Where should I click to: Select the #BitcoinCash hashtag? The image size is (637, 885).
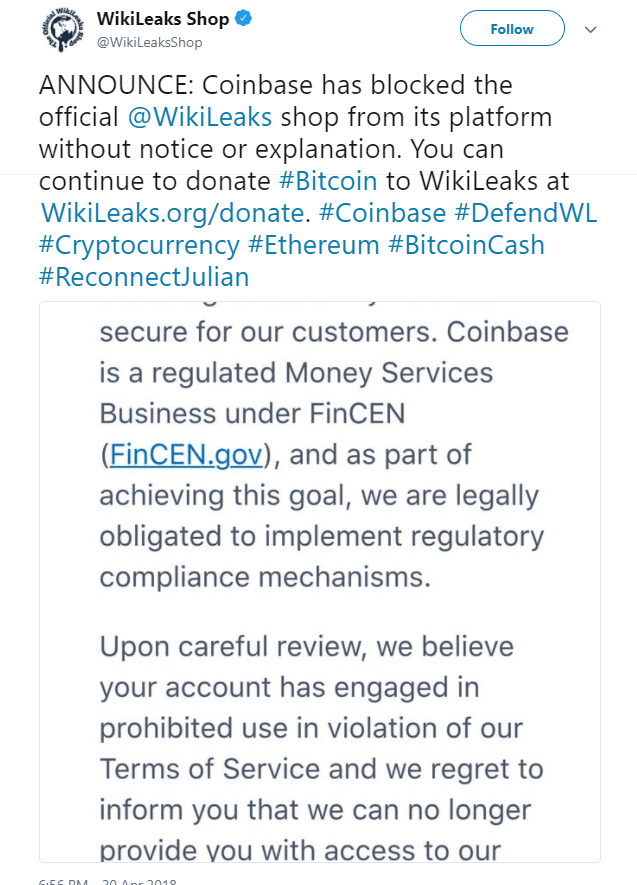pyautogui.click(x=466, y=245)
